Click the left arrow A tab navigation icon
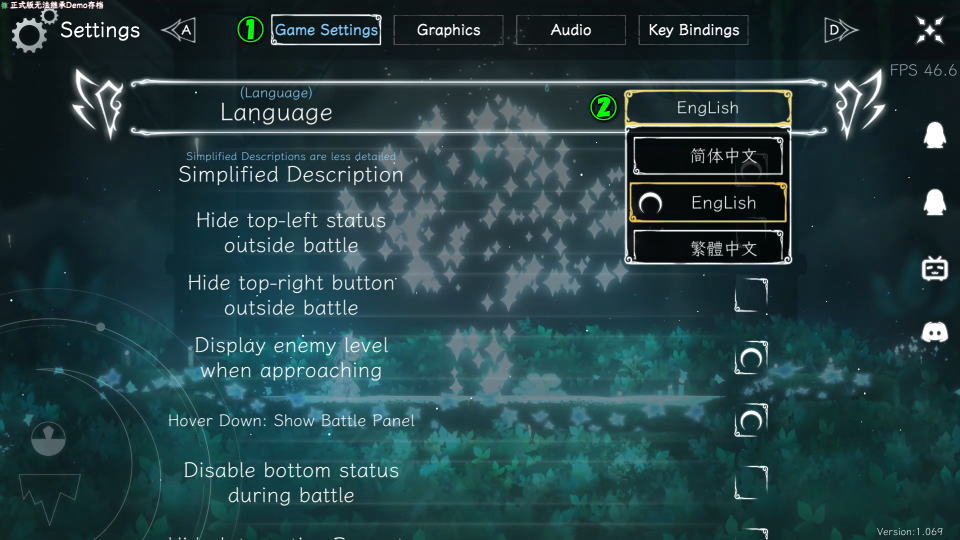The height and width of the screenshot is (540, 960). pos(179,30)
